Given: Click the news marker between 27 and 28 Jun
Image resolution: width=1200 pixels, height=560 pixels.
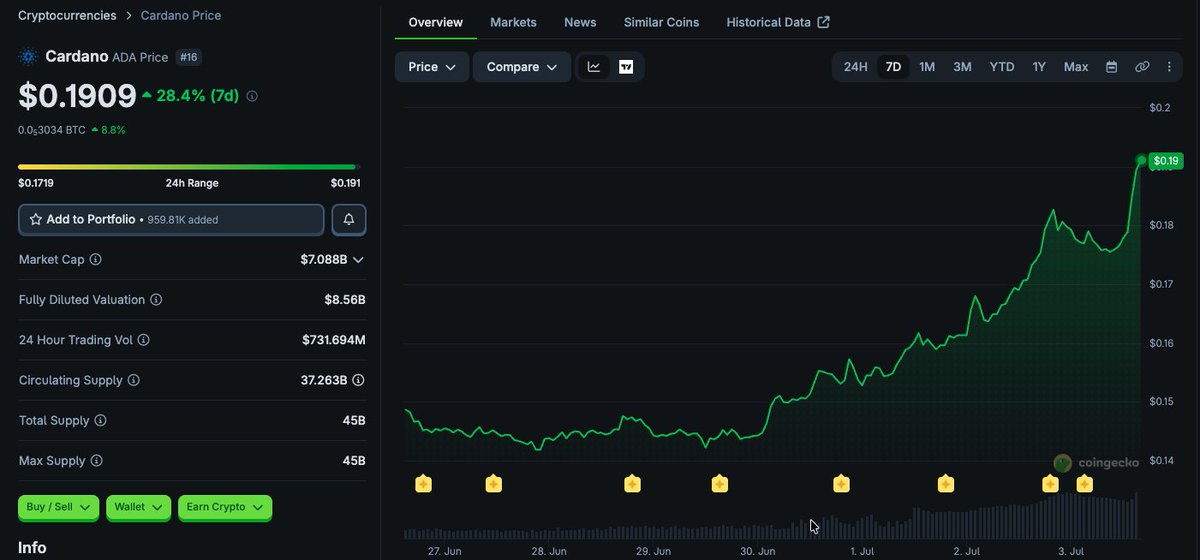Looking at the screenshot, I should pyautogui.click(x=493, y=484).
